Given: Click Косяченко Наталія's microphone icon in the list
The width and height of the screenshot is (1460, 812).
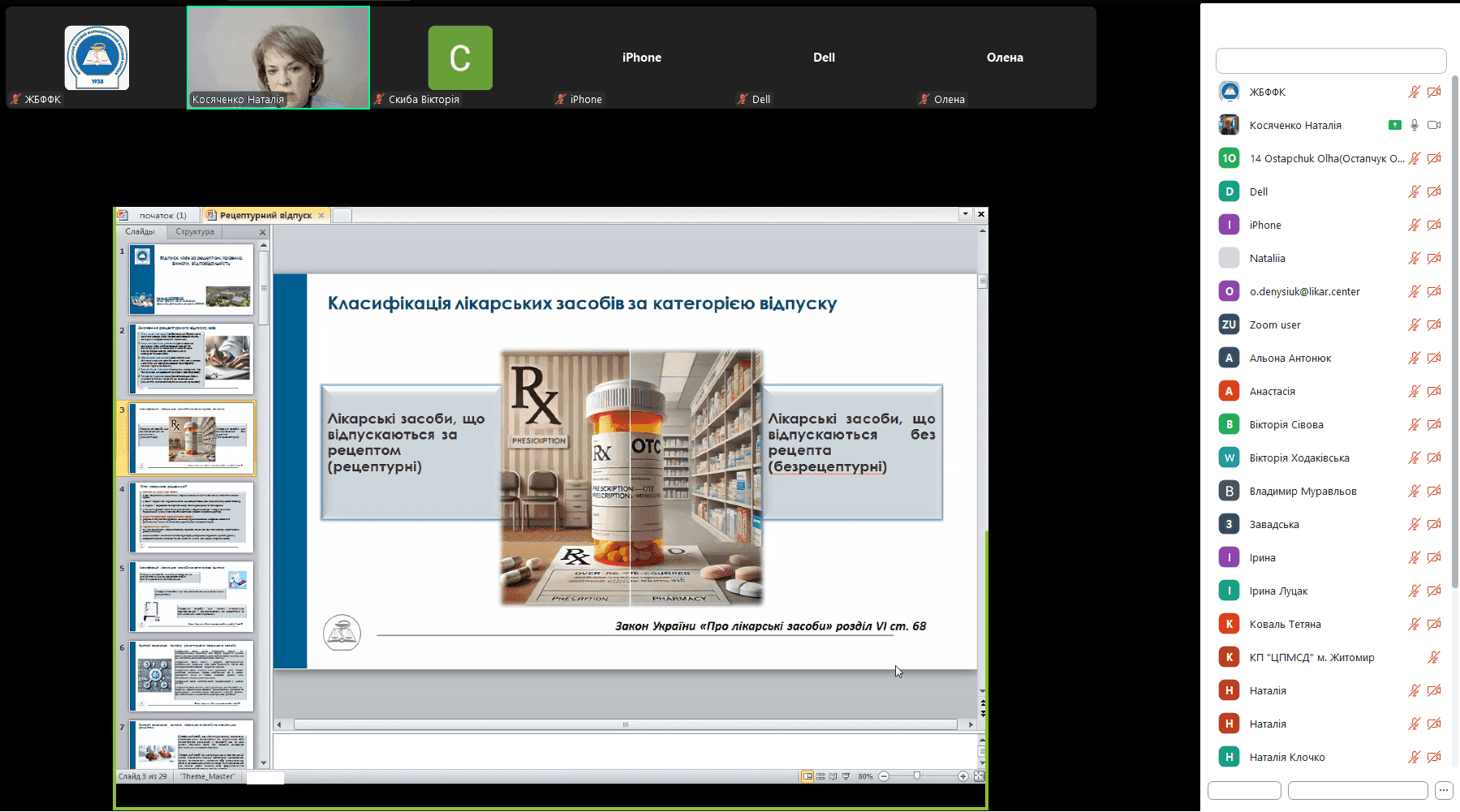Looking at the screenshot, I should (x=1415, y=125).
